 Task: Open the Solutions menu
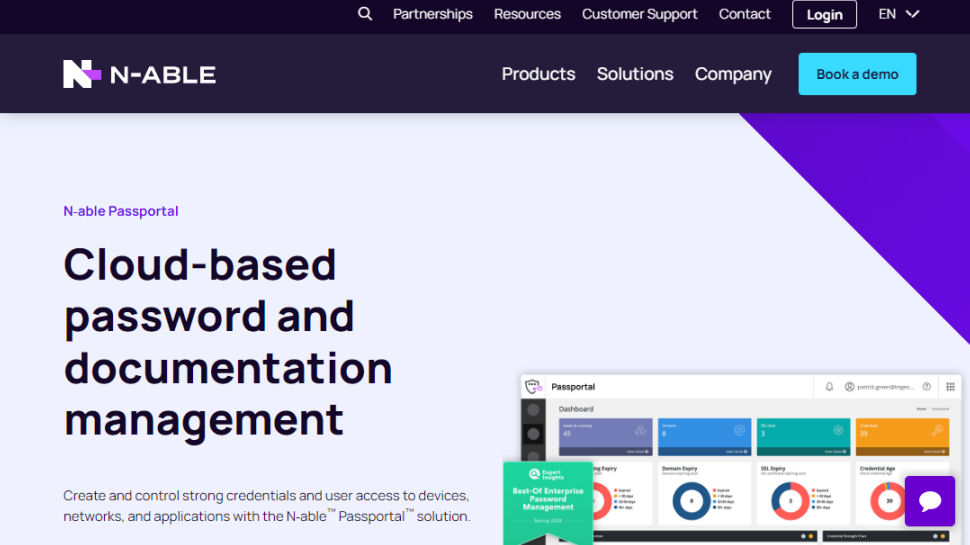click(x=635, y=74)
